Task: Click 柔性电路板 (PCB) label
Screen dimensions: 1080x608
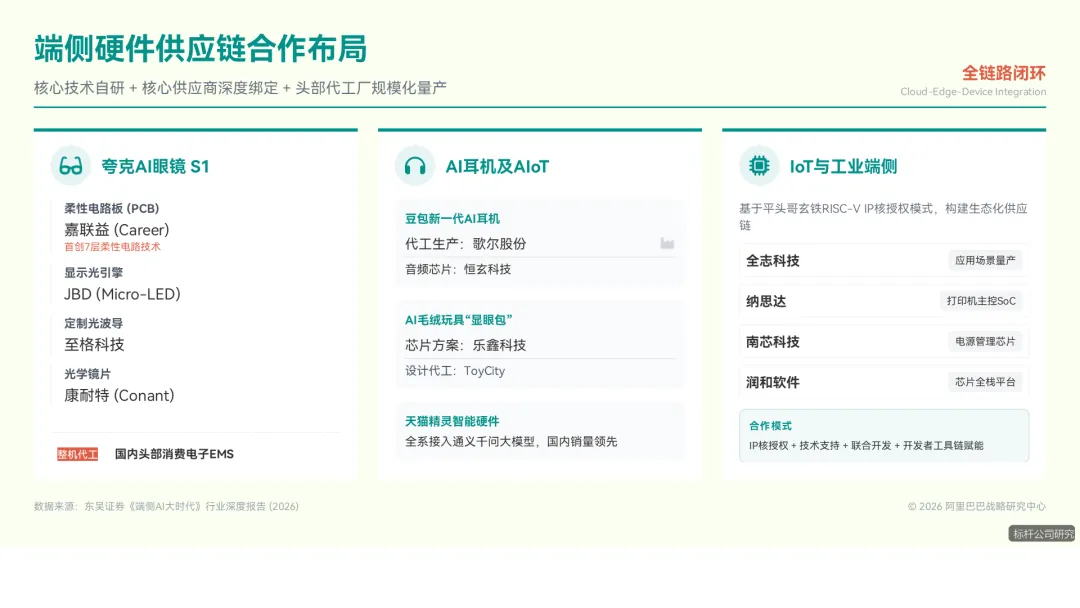Action: [112, 209]
